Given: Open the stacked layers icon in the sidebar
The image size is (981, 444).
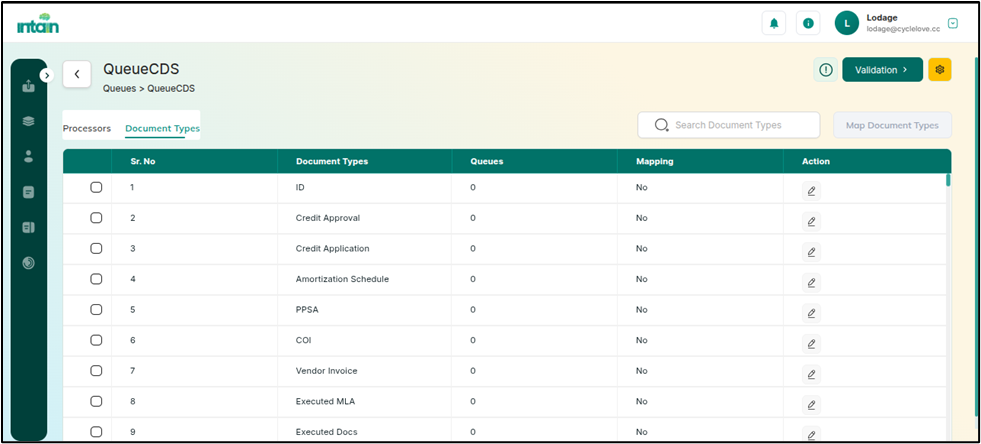Looking at the screenshot, I should coord(28,121).
